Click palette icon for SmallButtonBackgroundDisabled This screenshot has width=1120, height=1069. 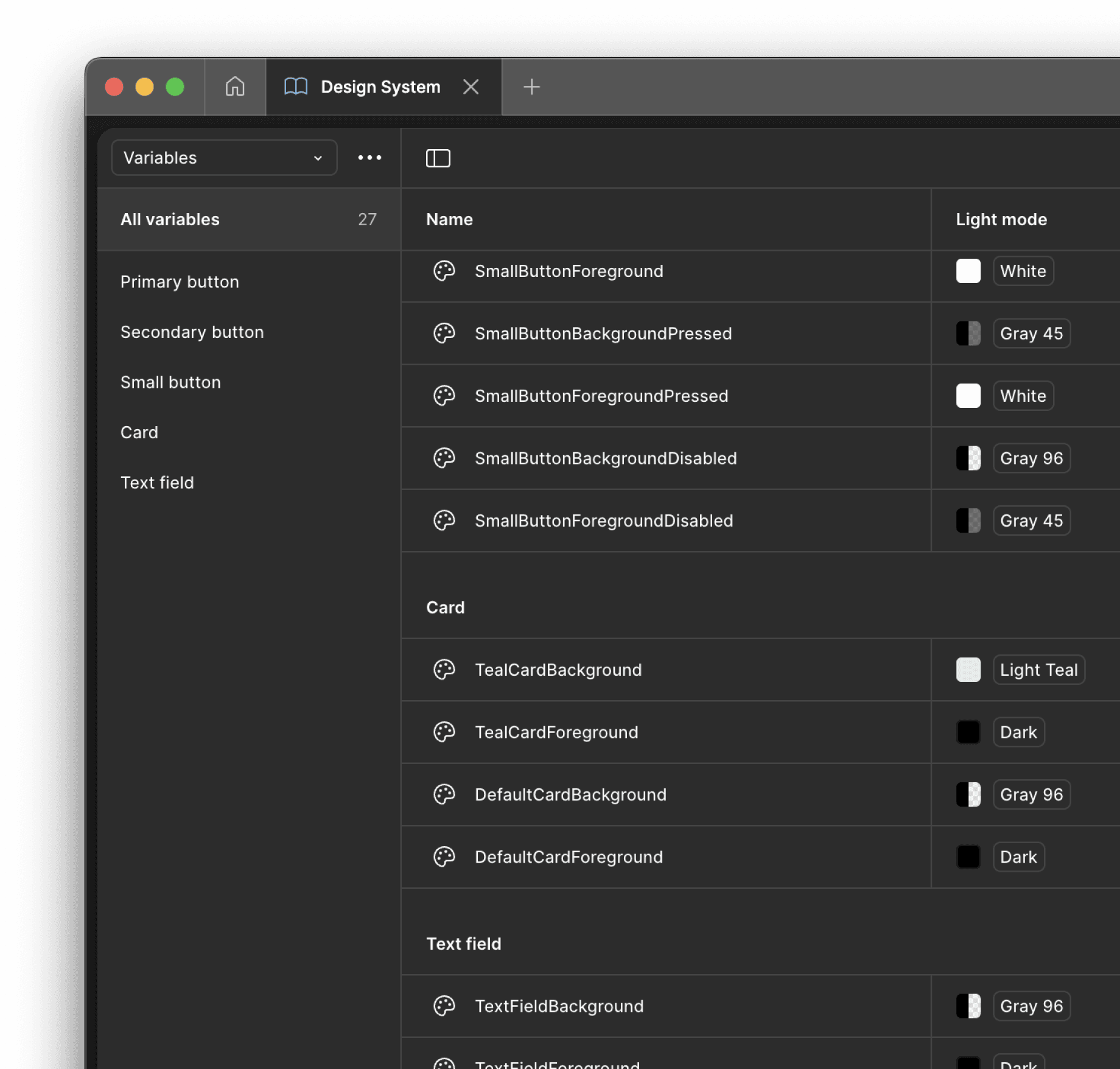click(x=444, y=458)
